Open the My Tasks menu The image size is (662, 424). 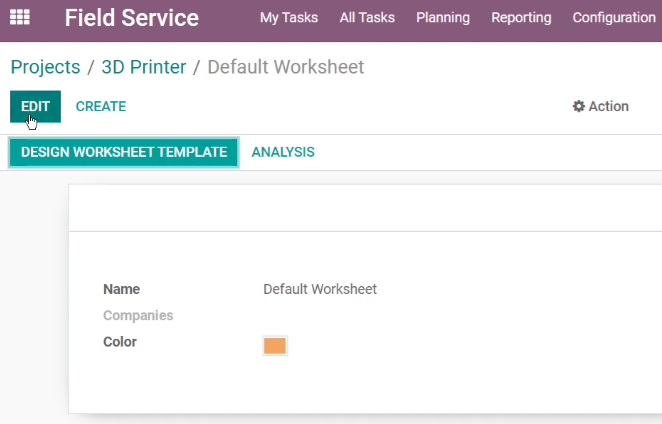pos(289,18)
